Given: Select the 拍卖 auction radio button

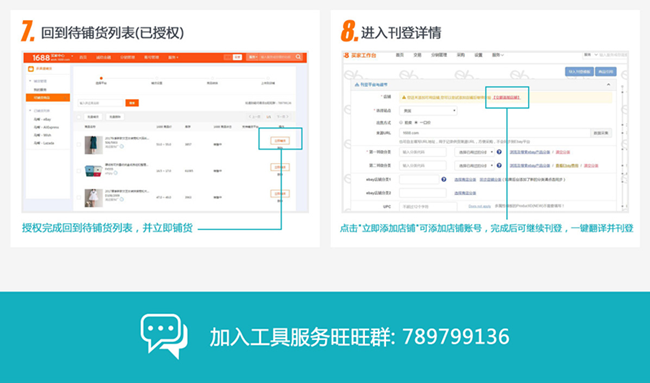Looking at the screenshot, I should (x=401, y=123).
